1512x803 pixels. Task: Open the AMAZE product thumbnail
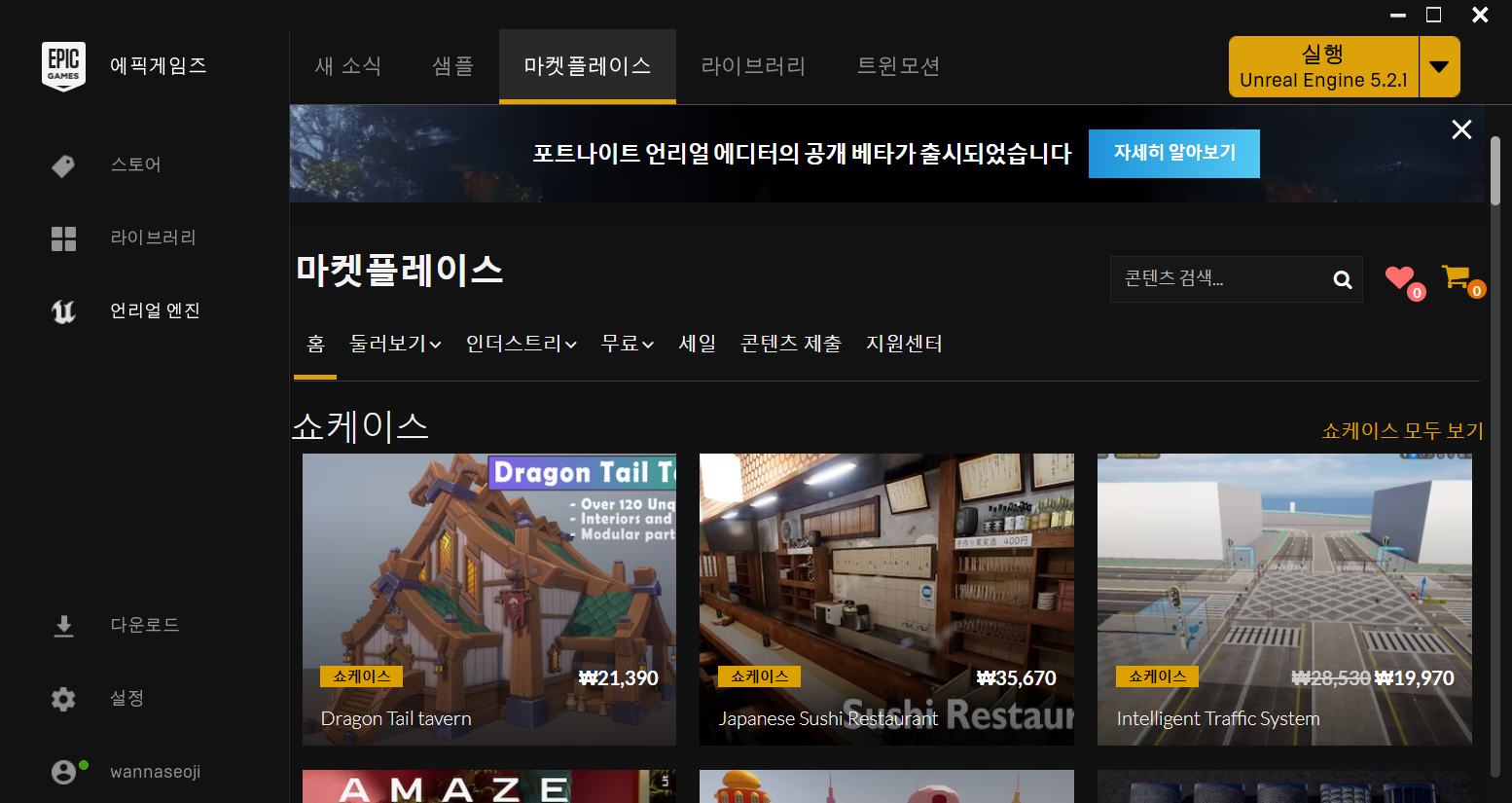[489, 786]
